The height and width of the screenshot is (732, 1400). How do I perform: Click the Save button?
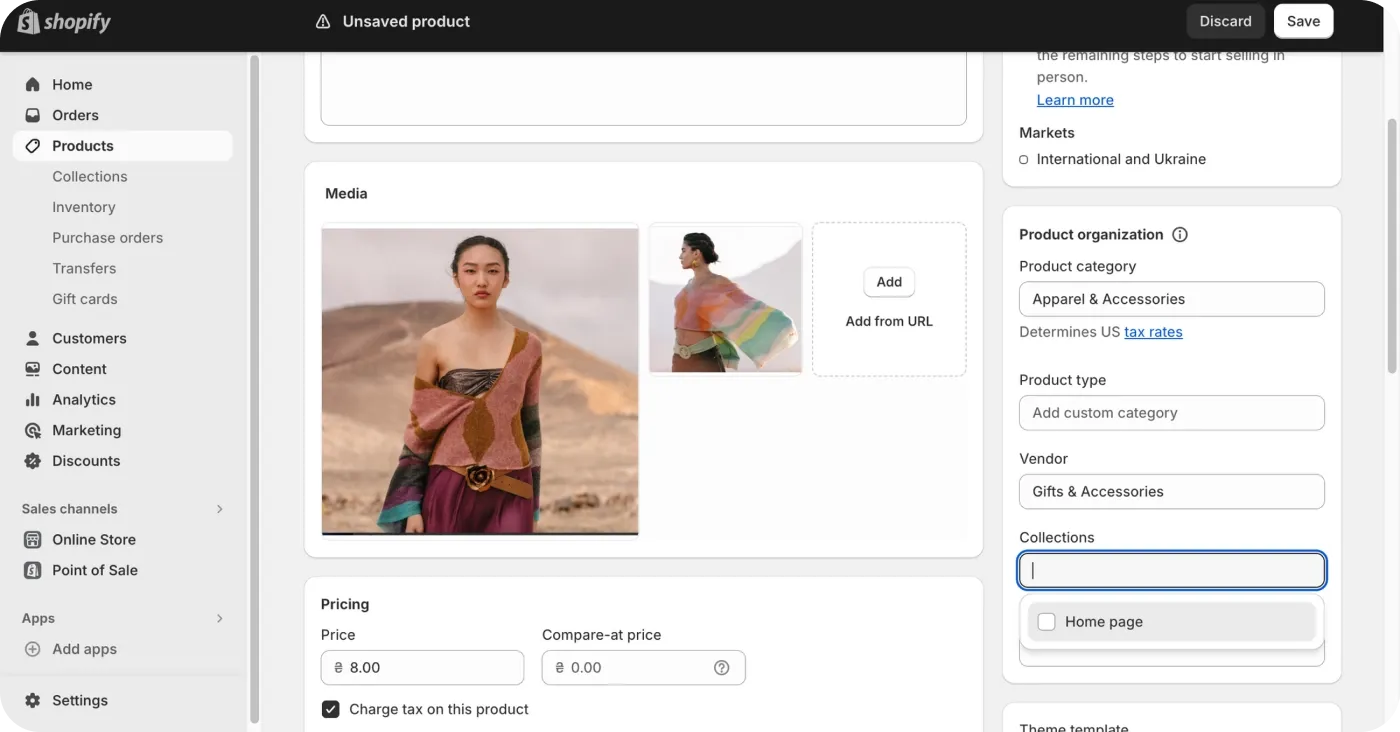click(x=1303, y=21)
